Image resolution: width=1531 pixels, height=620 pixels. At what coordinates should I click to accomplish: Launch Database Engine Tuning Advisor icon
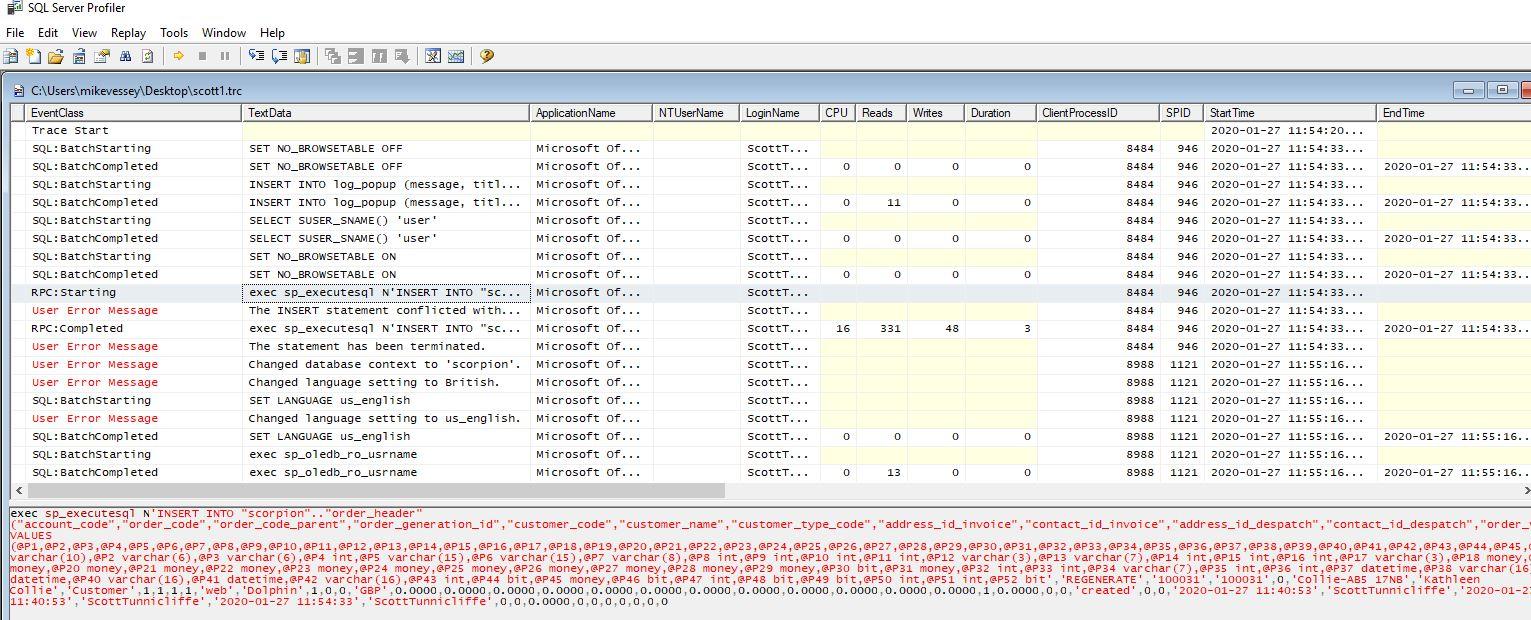(433, 57)
